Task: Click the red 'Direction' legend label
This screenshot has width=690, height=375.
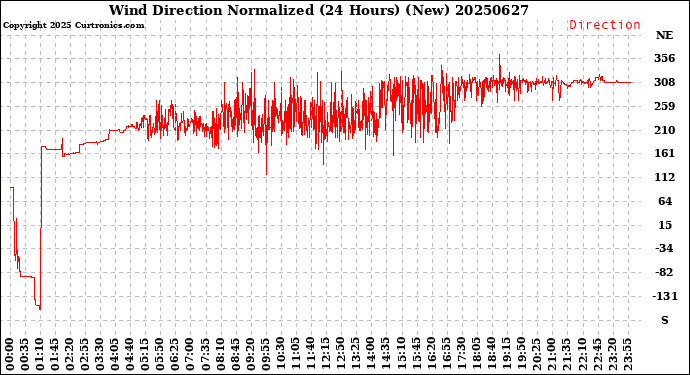Action: click(x=605, y=25)
